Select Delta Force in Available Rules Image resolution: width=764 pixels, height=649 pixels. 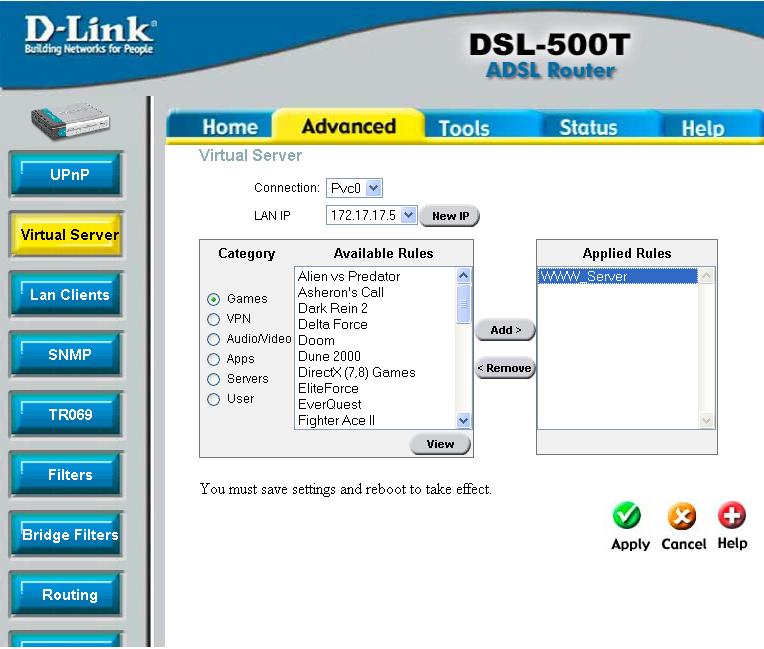tap(333, 324)
